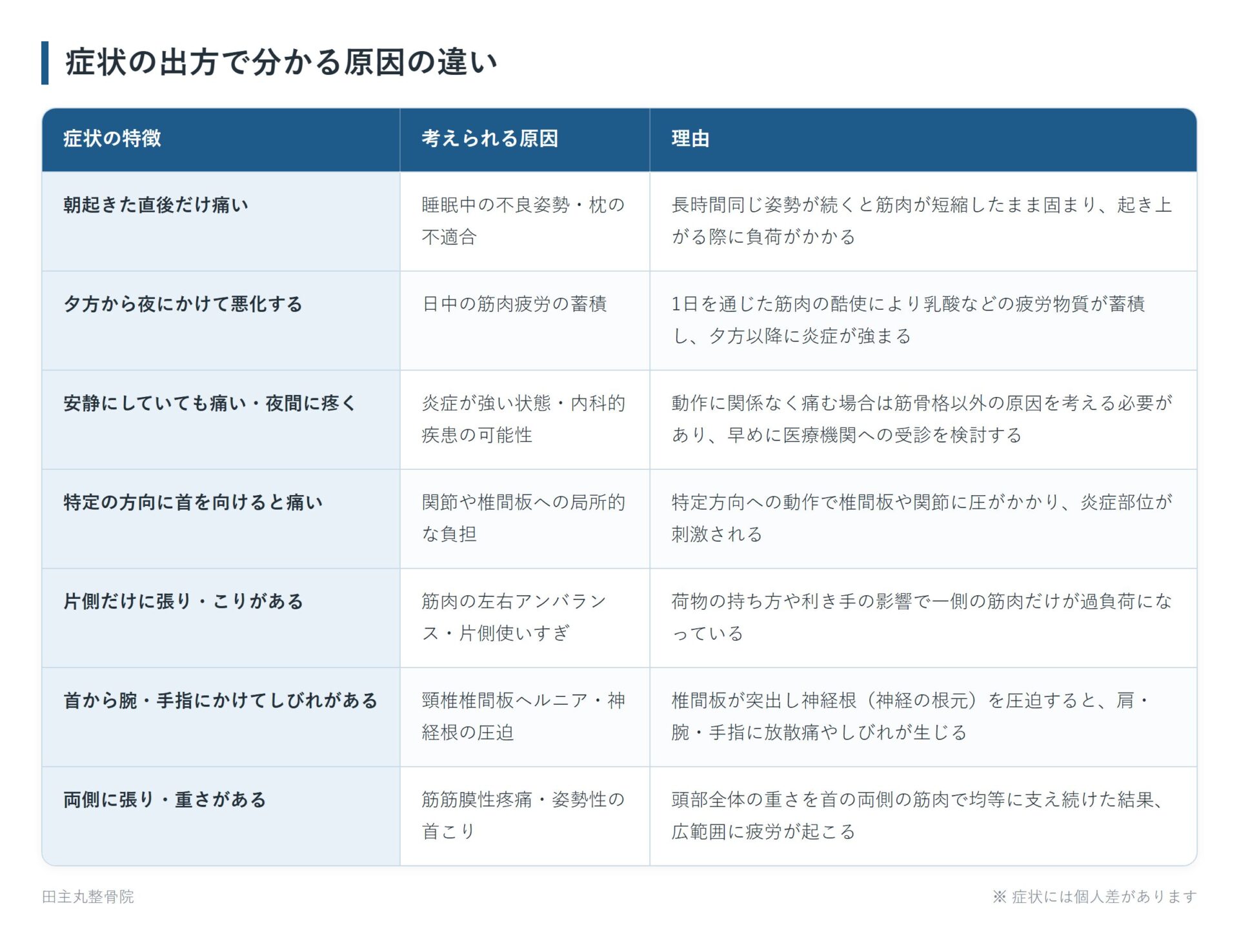Click the 考えられる原因 column header

click(525, 139)
